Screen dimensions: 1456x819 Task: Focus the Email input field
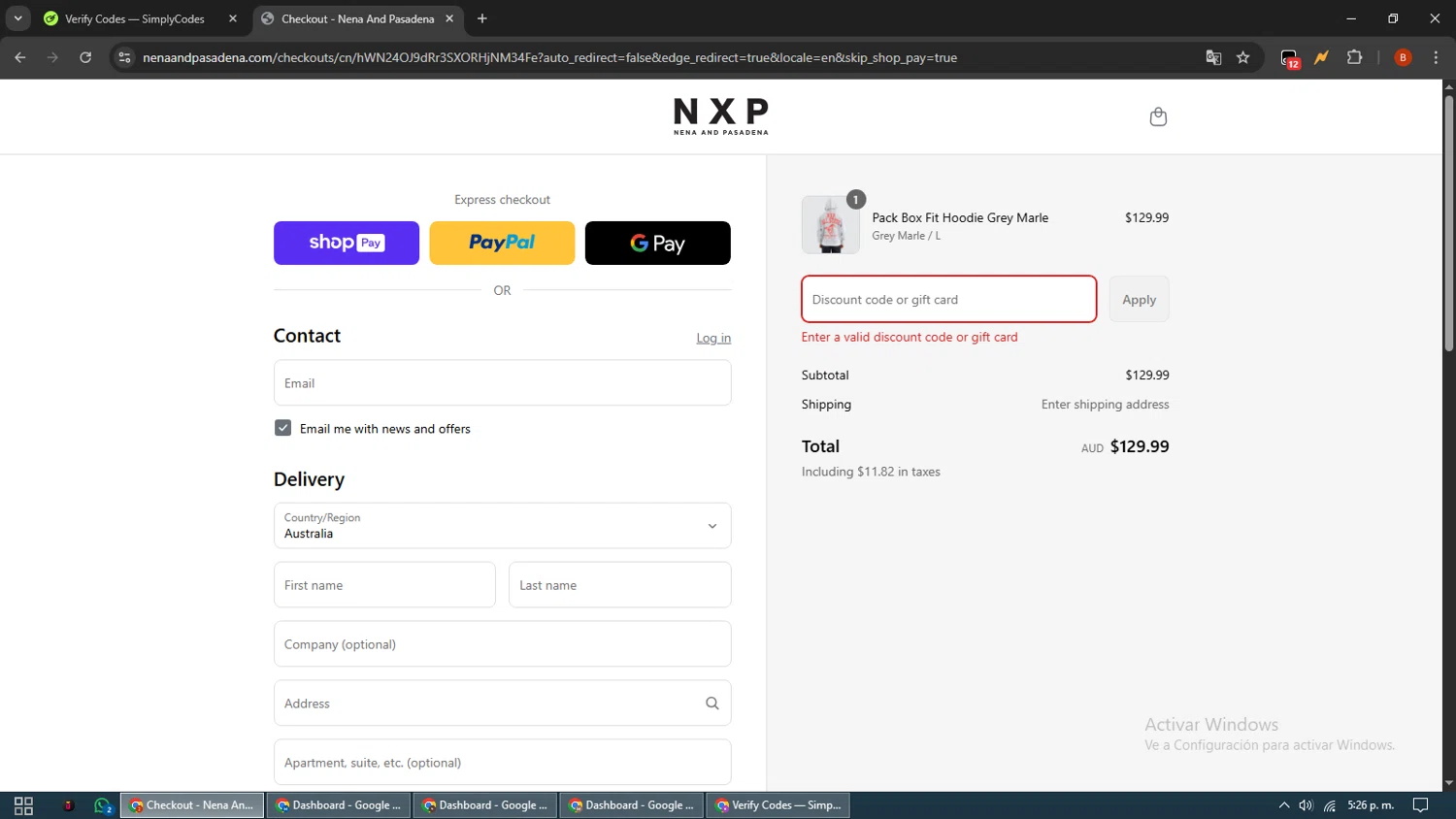pyautogui.click(x=502, y=383)
